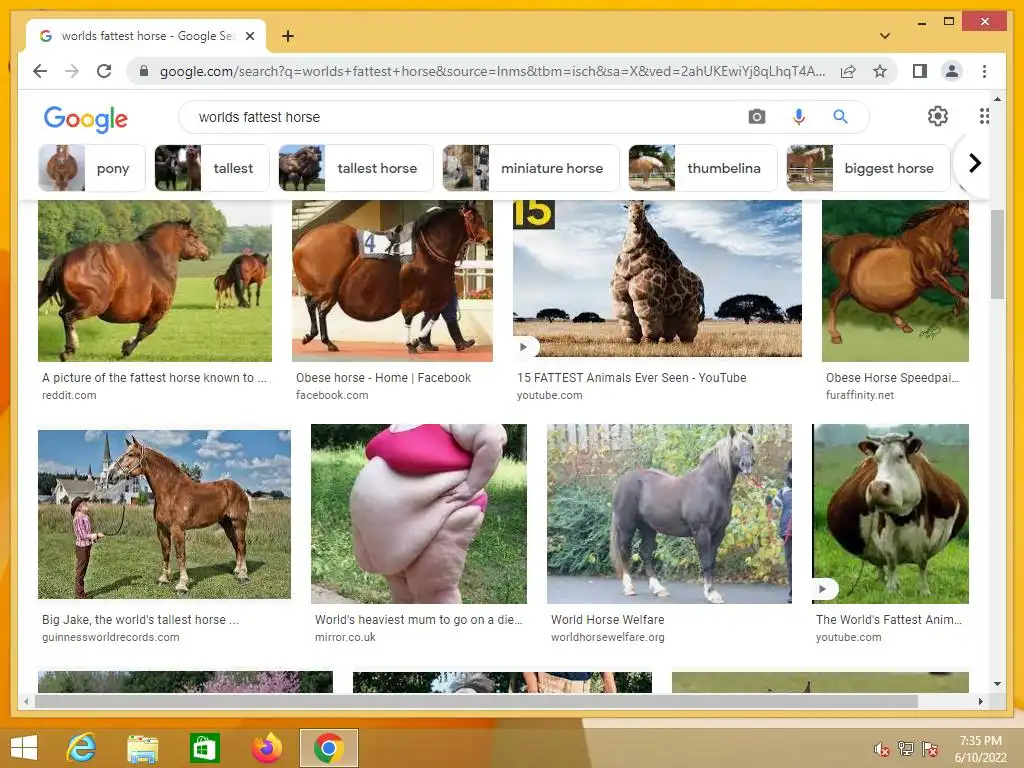Click the address bar URL
1024x768 pixels.
click(x=492, y=71)
